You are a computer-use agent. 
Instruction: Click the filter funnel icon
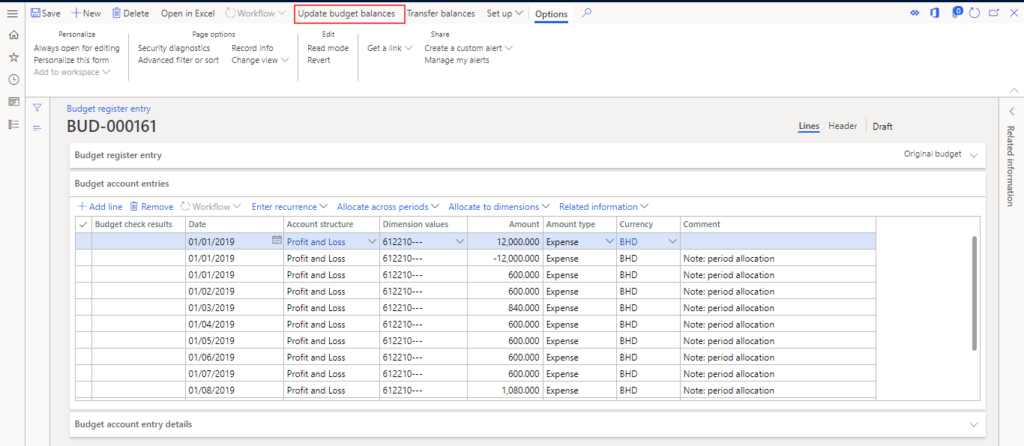point(37,107)
